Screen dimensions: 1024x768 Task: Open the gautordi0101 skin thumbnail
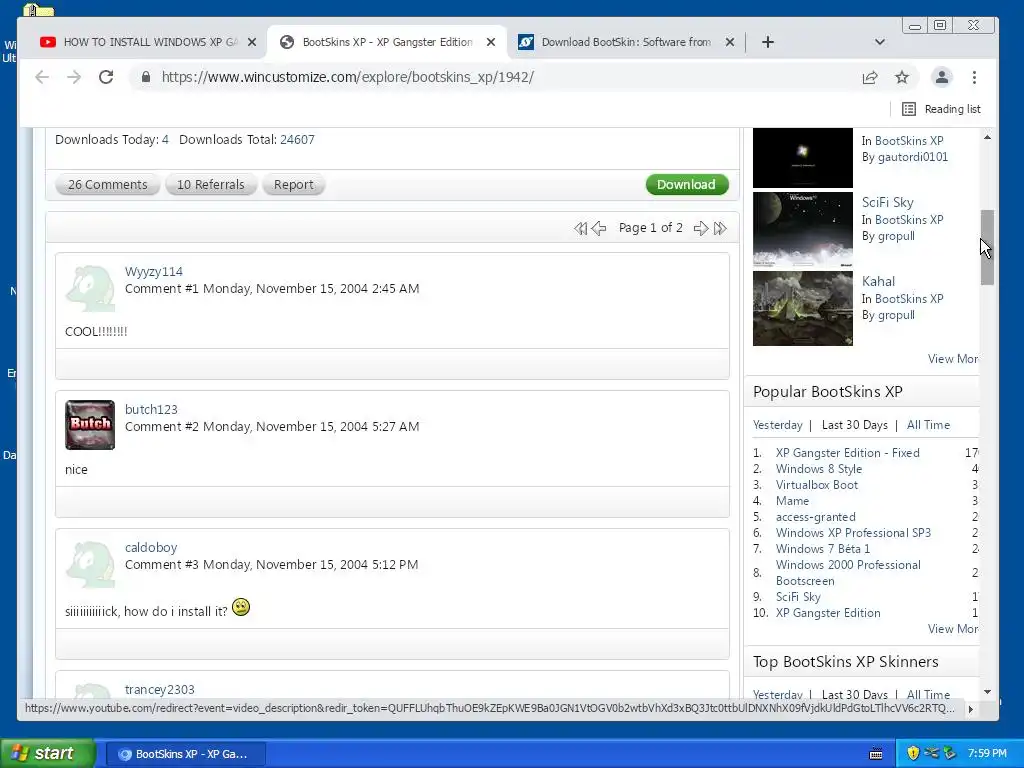[803, 157]
